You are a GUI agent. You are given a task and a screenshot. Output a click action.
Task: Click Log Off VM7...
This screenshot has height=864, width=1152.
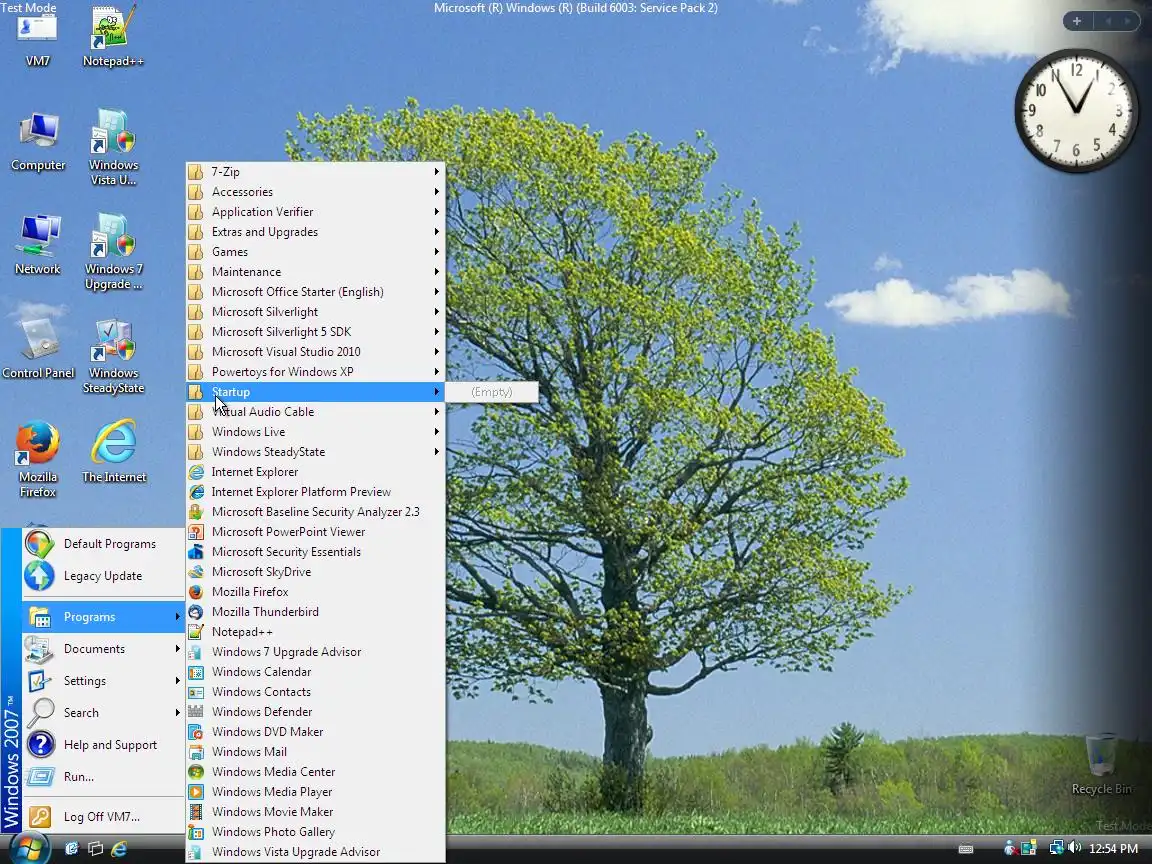[x=103, y=816]
